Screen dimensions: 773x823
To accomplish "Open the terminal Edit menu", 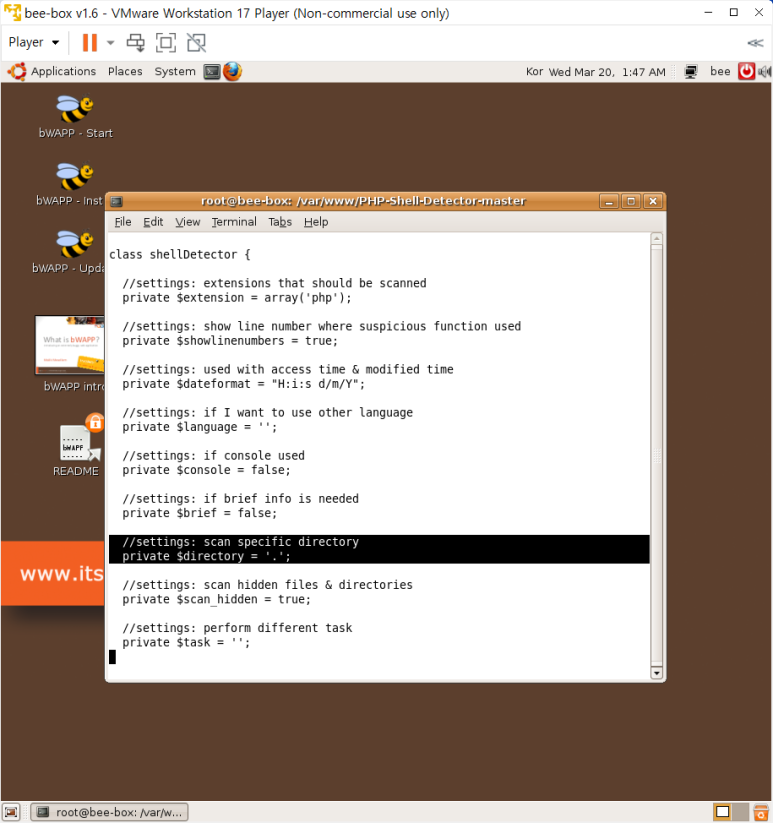I will point(153,222).
